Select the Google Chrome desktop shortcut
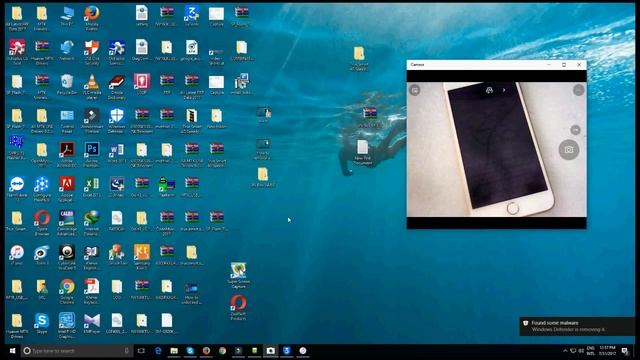Viewport: 640px width, 360px height. click(x=67, y=291)
